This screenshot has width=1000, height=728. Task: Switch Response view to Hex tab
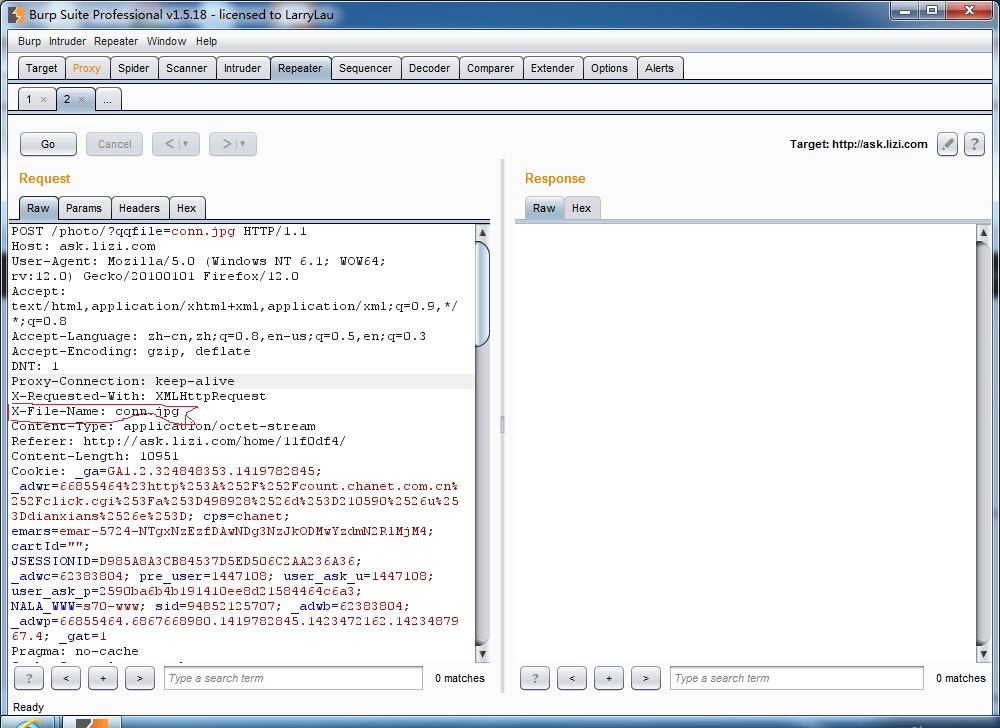(x=581, y=208)
